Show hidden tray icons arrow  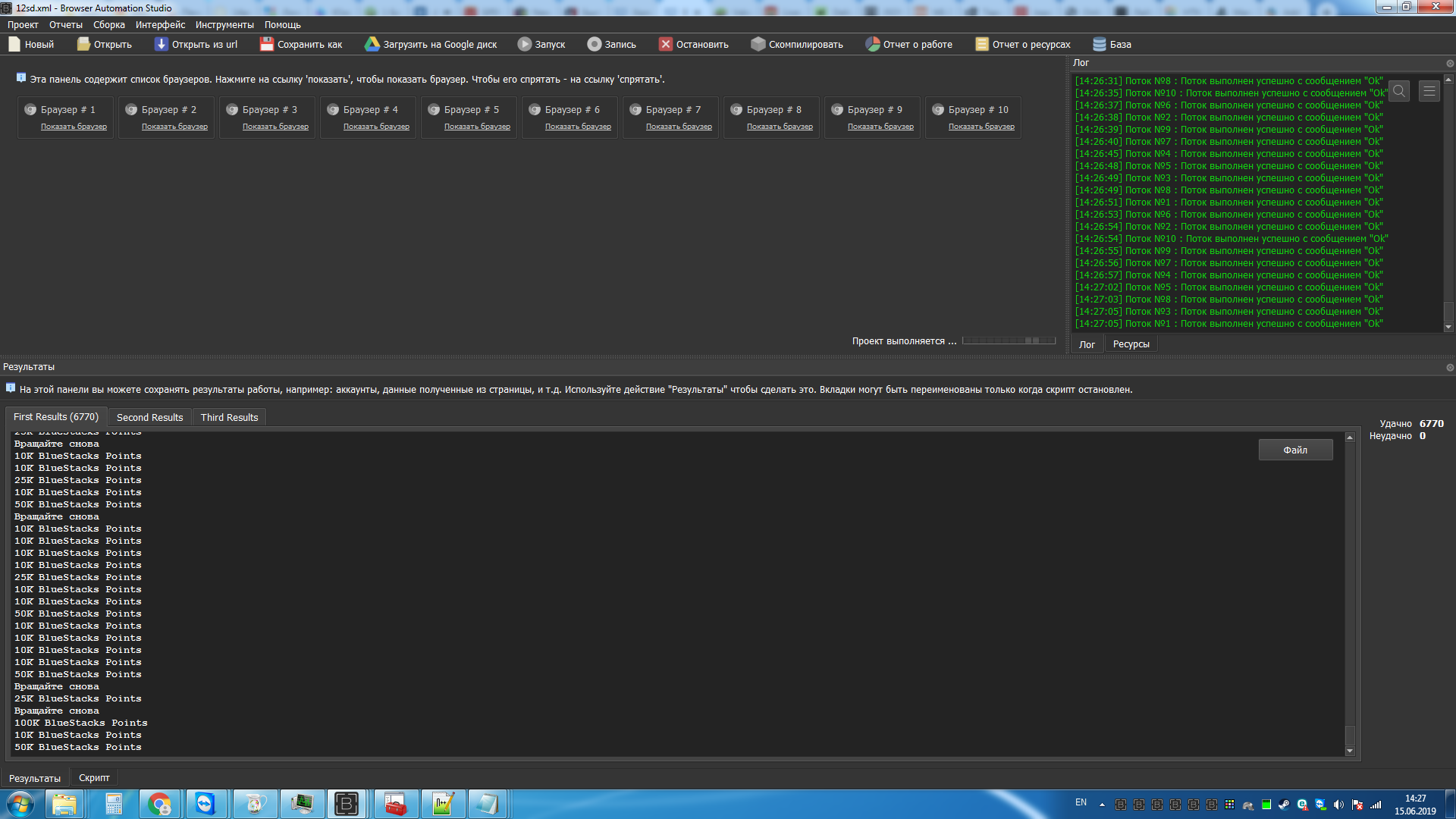tap(1102, 805)
